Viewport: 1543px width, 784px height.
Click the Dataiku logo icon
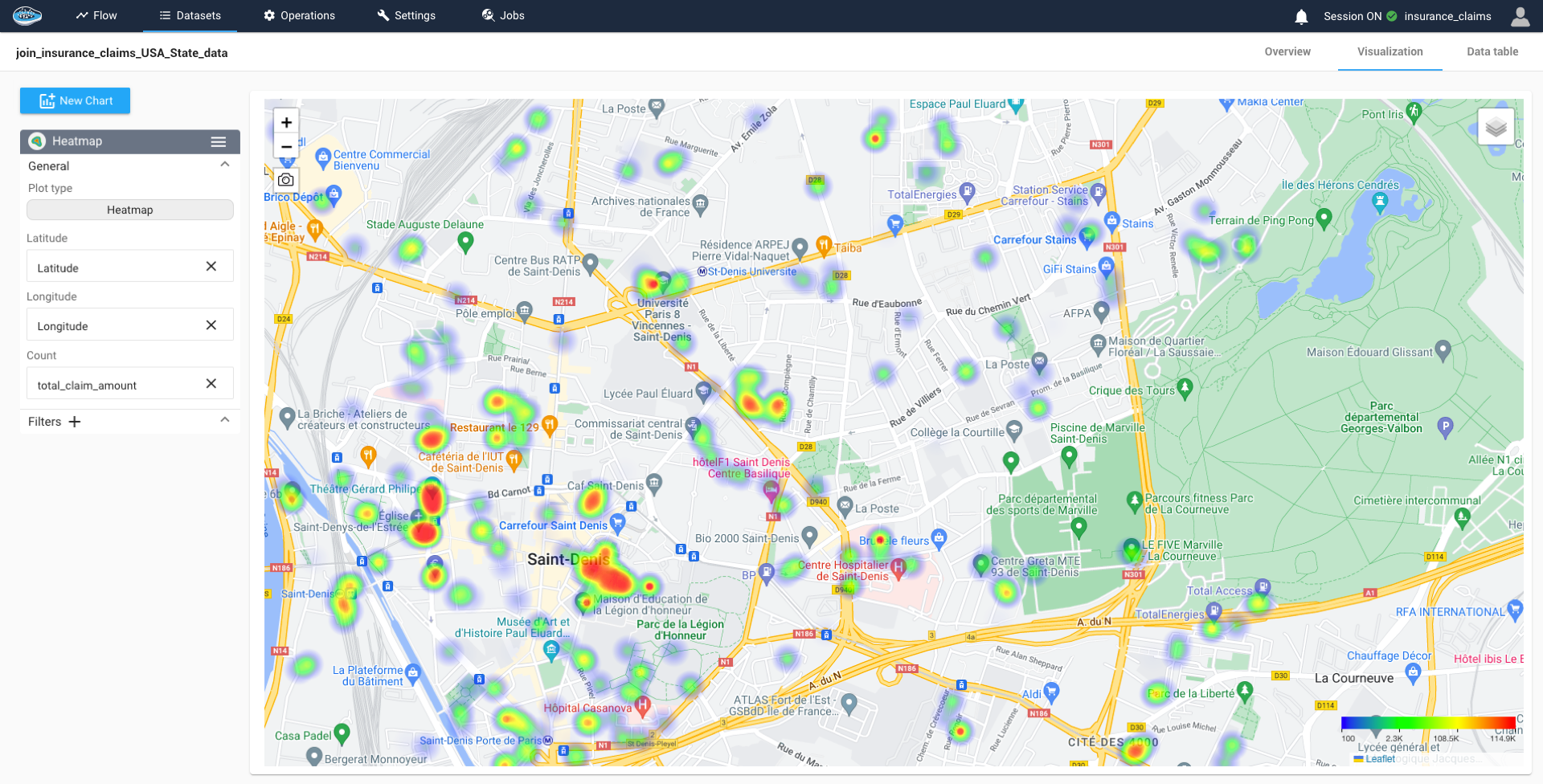click(x=27, y=15)
